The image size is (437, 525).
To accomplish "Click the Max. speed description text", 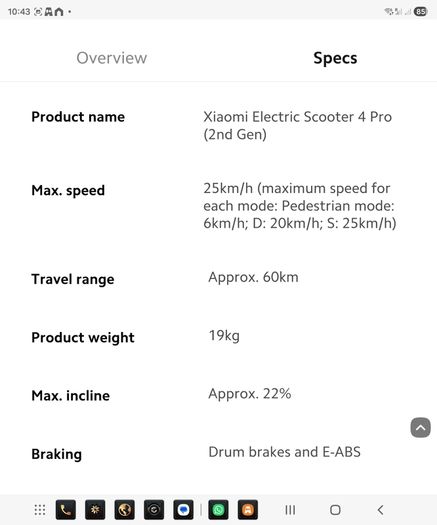I will (300, 206).
